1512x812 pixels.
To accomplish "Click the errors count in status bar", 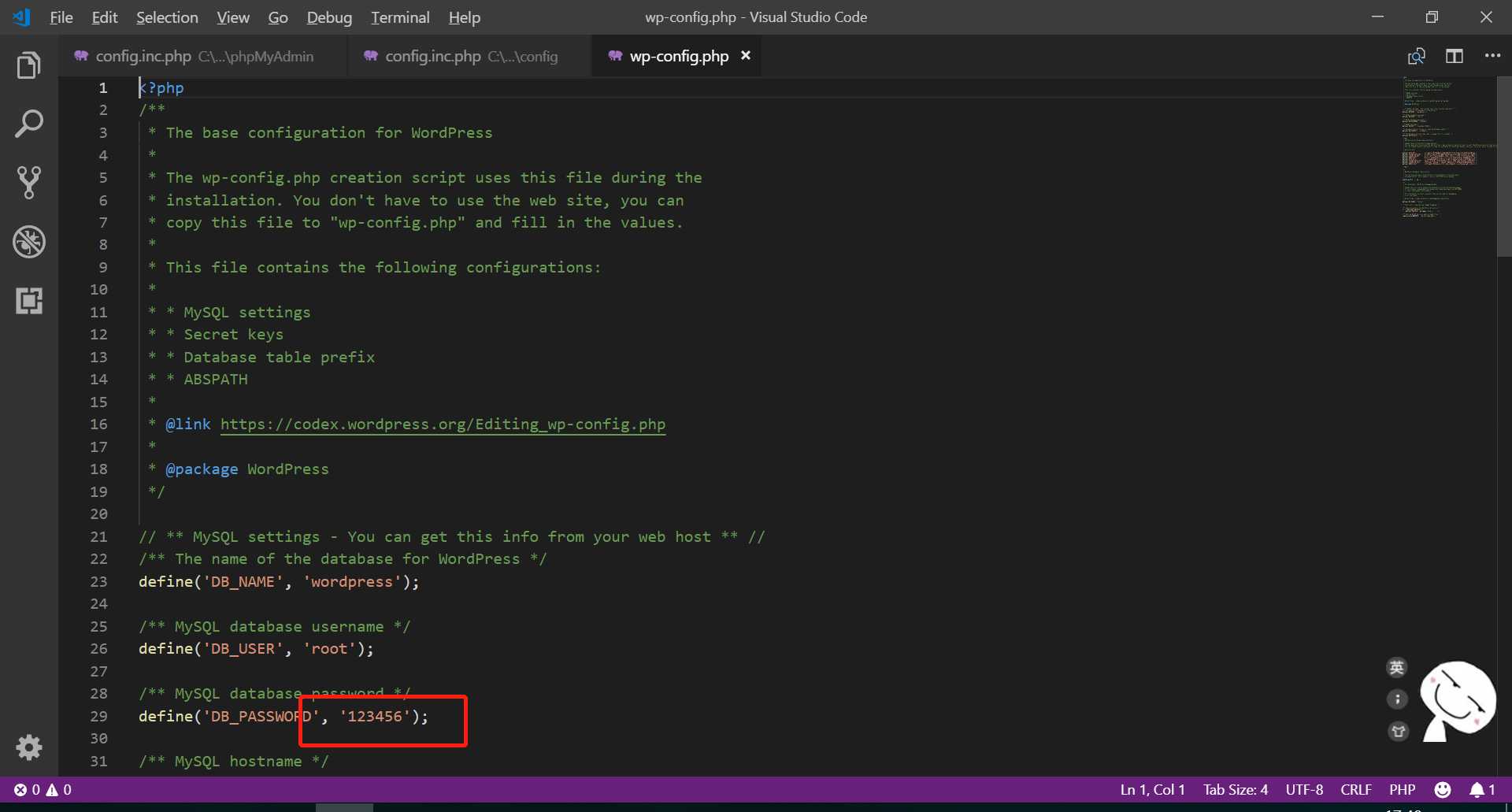I will [28, 790].
